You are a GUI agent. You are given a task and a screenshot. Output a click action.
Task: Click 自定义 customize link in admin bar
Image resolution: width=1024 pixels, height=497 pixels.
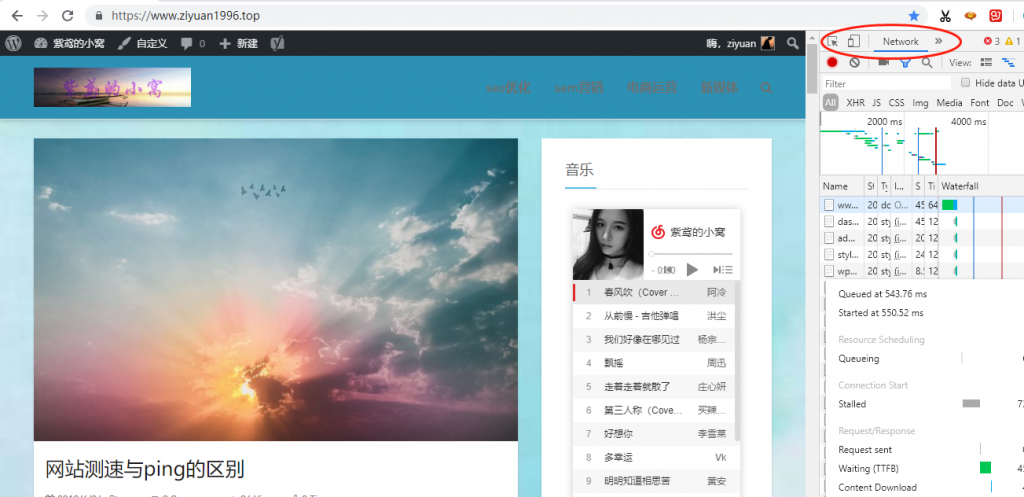coord(143,44)
